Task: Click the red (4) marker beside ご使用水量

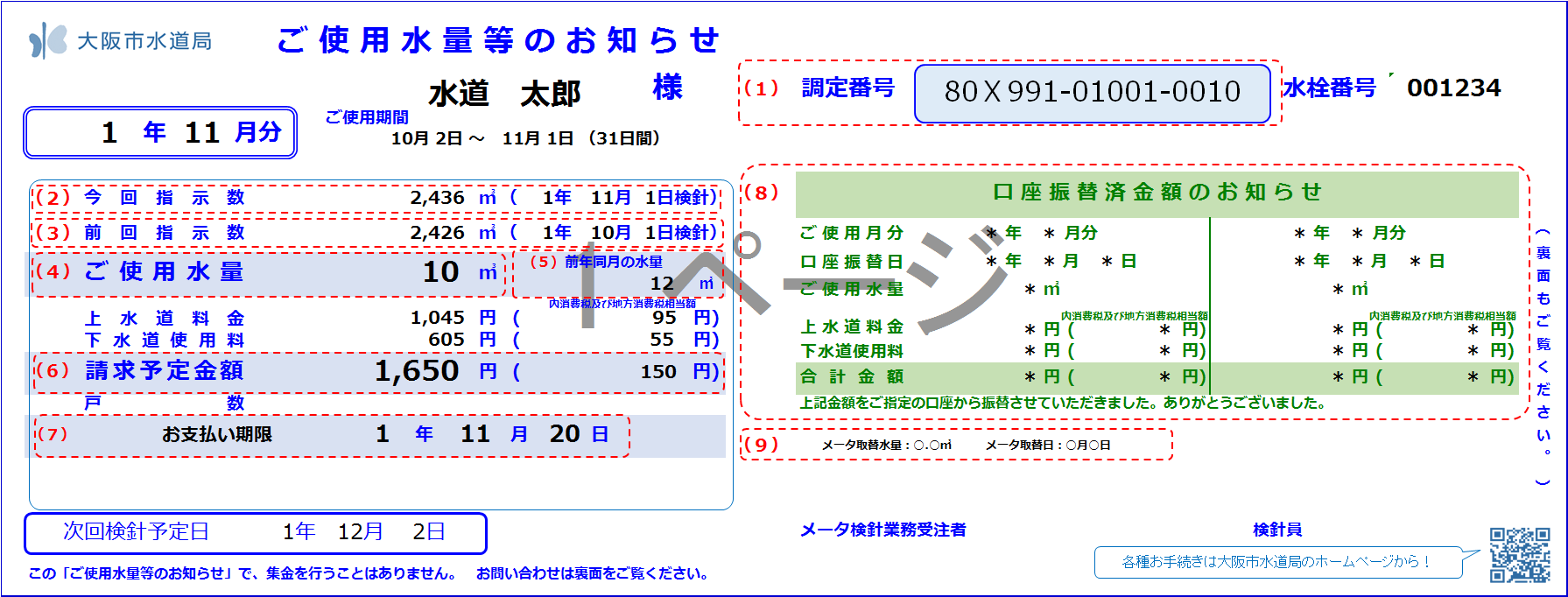Action: tap(53, 271)
